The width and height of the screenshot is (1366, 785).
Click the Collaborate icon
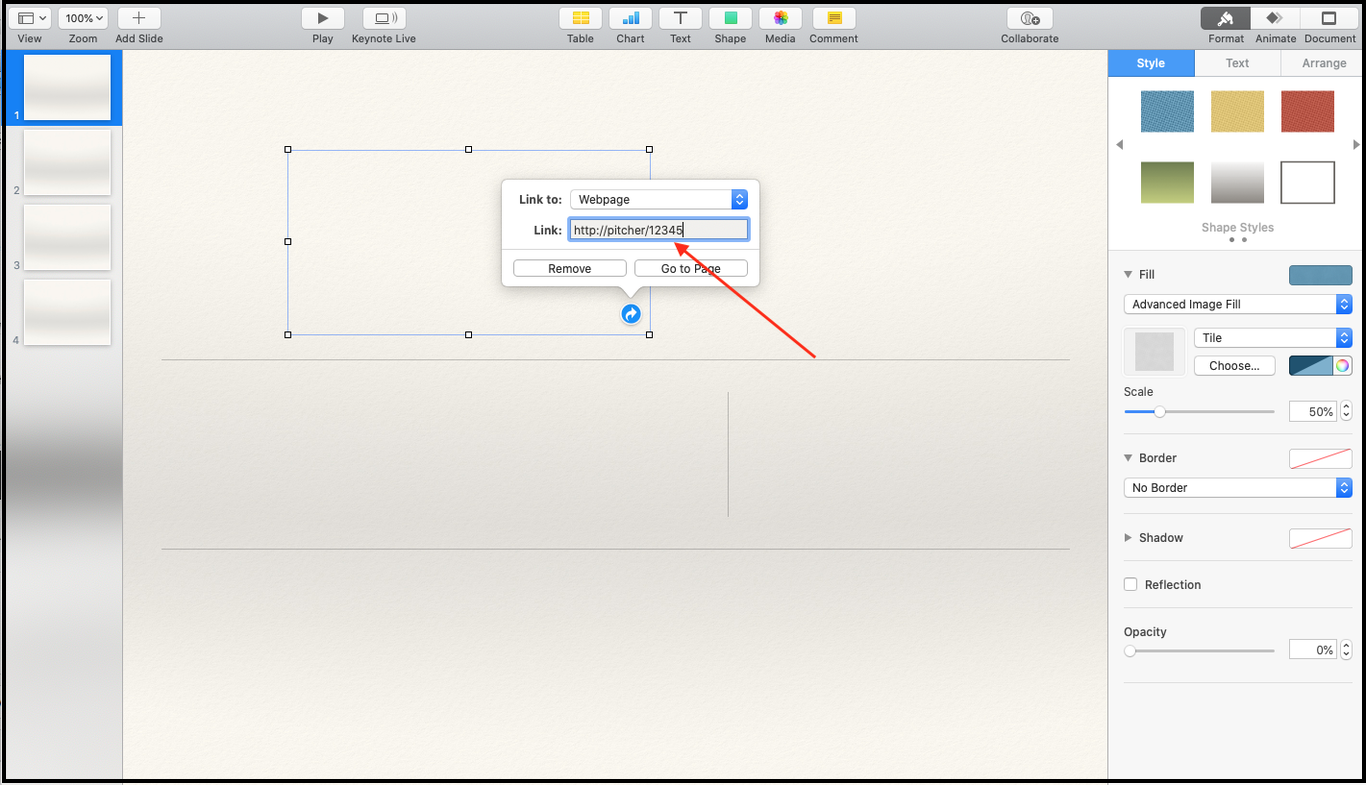pyautogui.click(x=1029, y=18)
